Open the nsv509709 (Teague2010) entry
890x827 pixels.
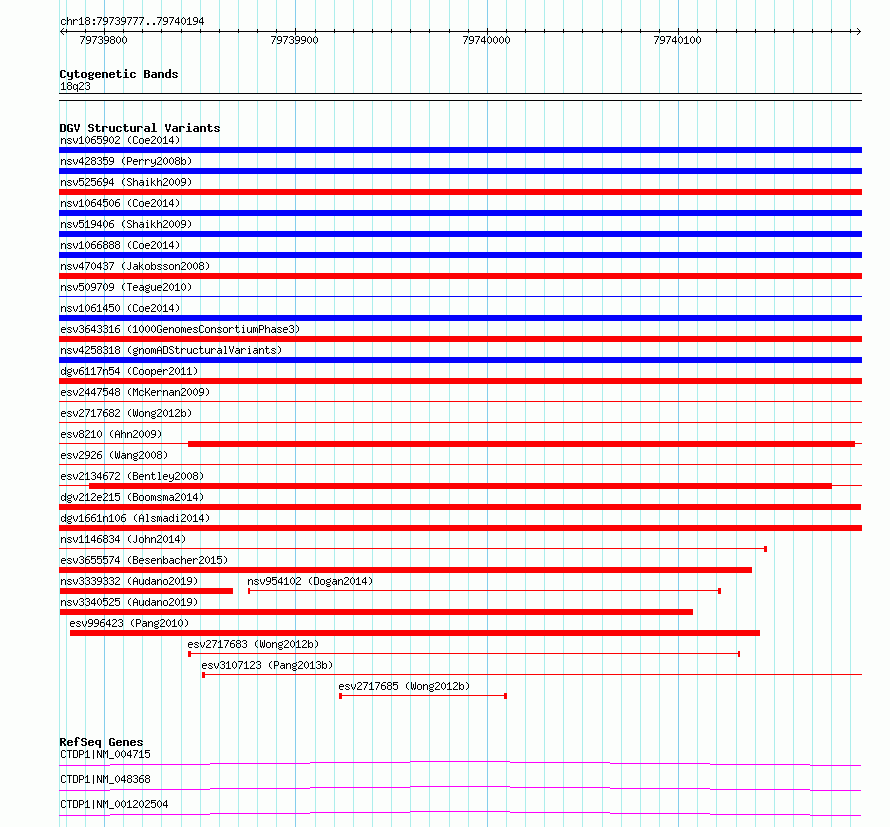click(x=126, y=287)
